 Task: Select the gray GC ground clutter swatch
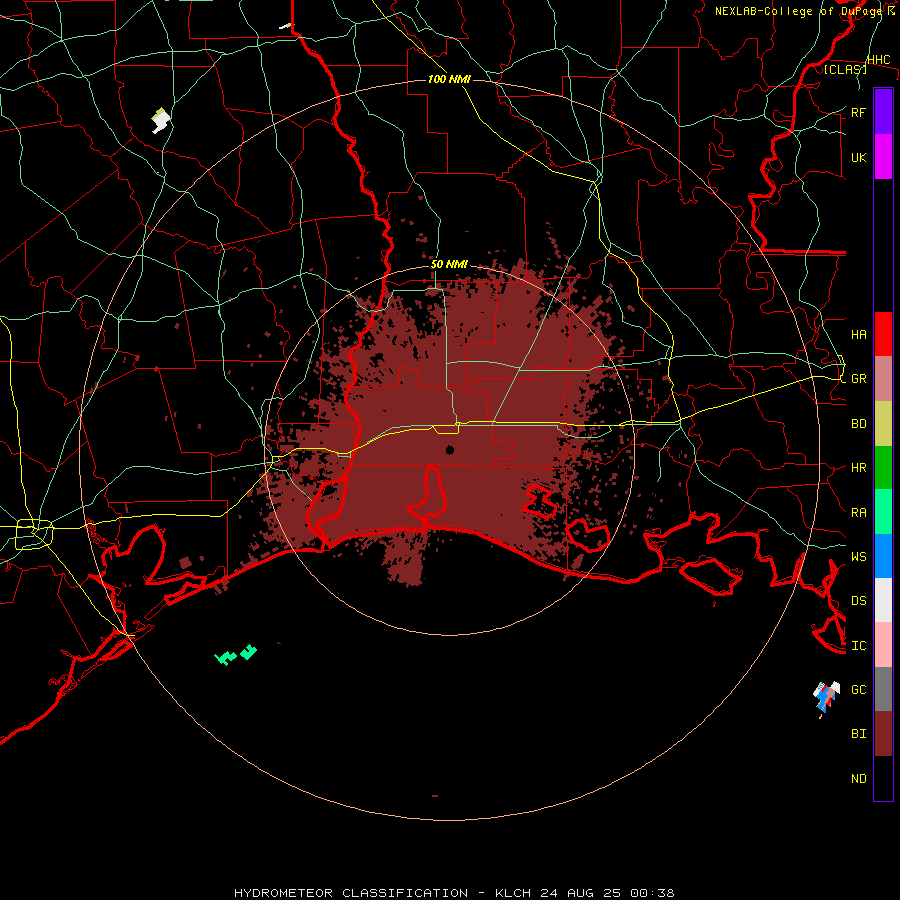[x=883, y=689]
